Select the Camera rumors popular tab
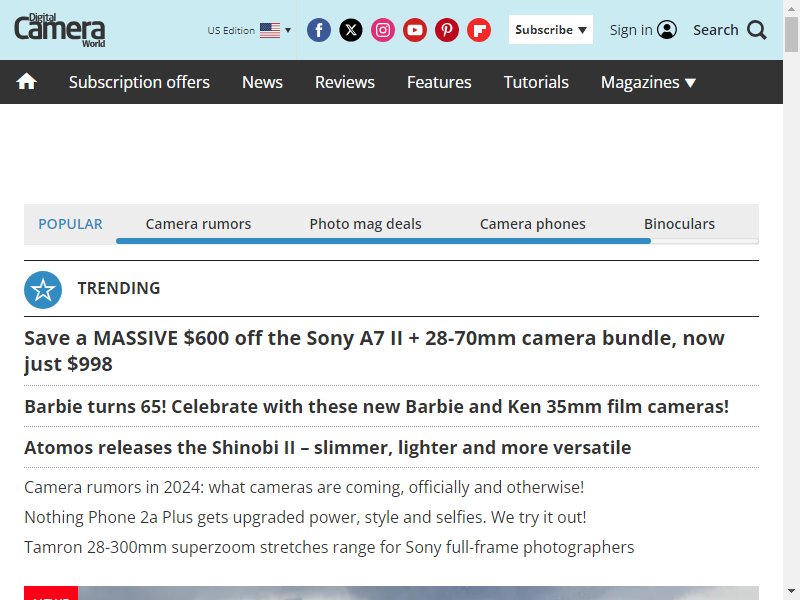The image size is (800, 600). pos(198,224)
